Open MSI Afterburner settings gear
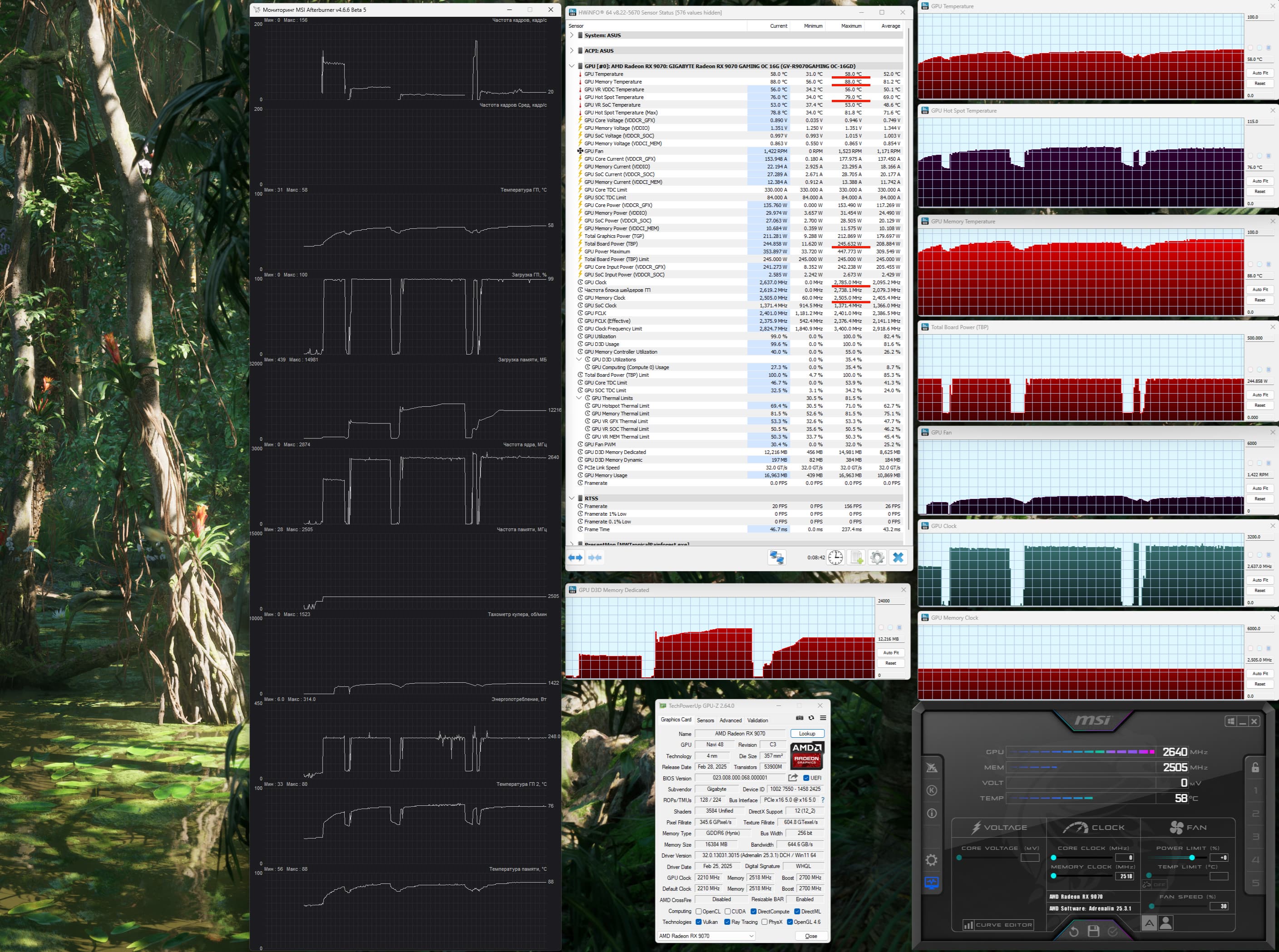The height and width of the screenshot is (952, 1279). click(931, 860)
